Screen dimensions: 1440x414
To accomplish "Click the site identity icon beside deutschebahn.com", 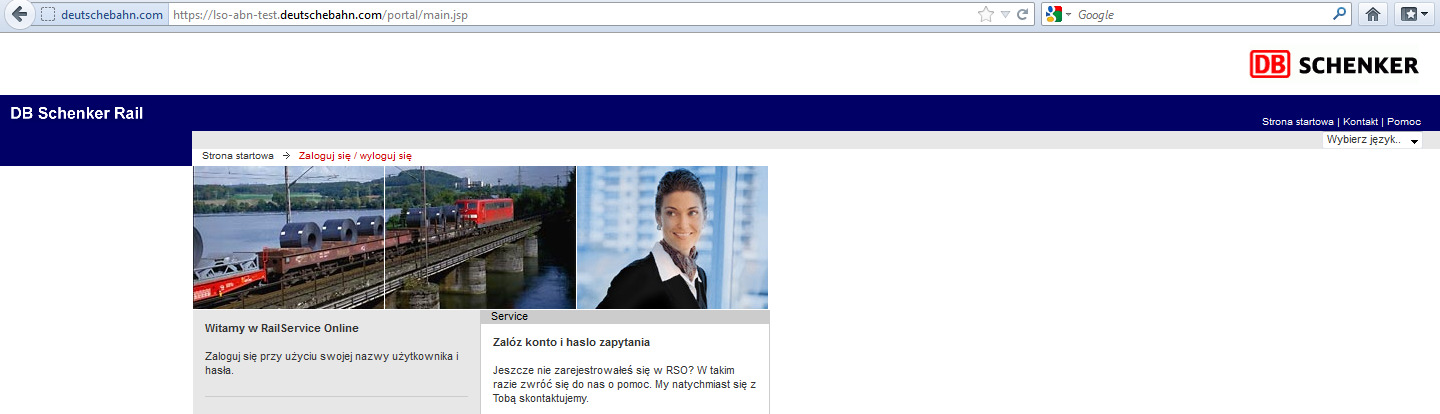I will [48, 15].
